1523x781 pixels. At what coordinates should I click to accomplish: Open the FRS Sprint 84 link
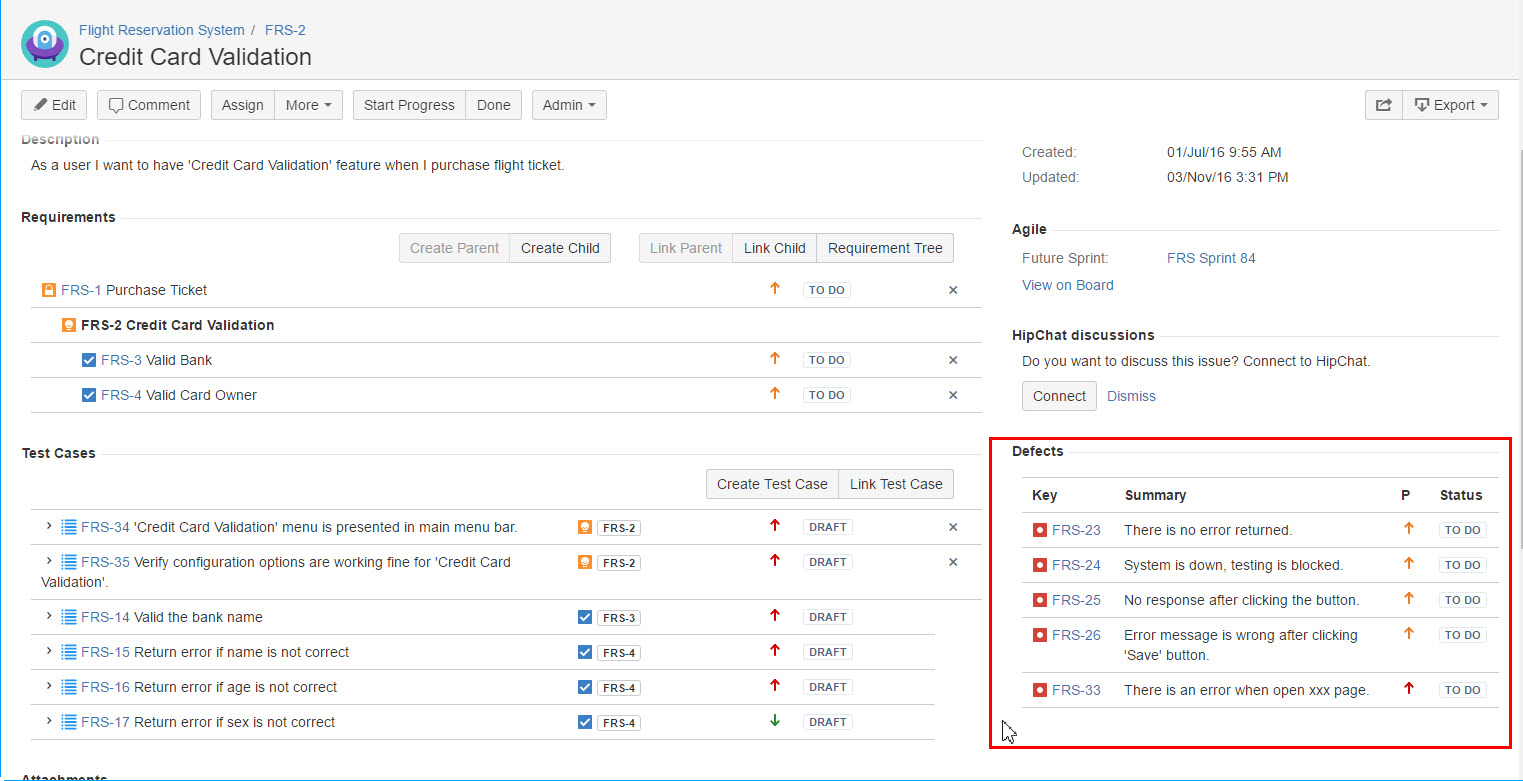tap(1211, 258)
